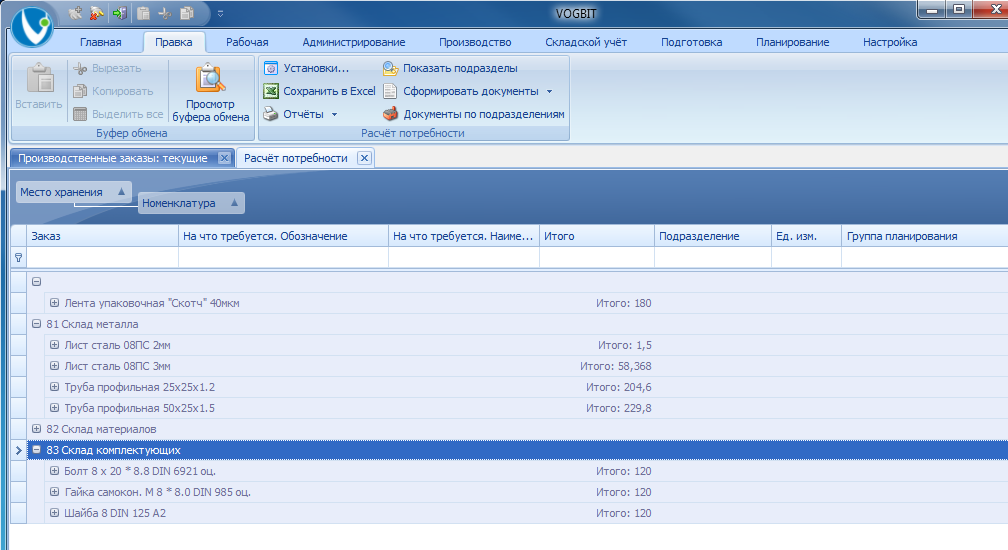The width and height of the screenshot is (1008, 550).
Task: Click На что требуется. Обозначение column header
Action: (284, 236)
